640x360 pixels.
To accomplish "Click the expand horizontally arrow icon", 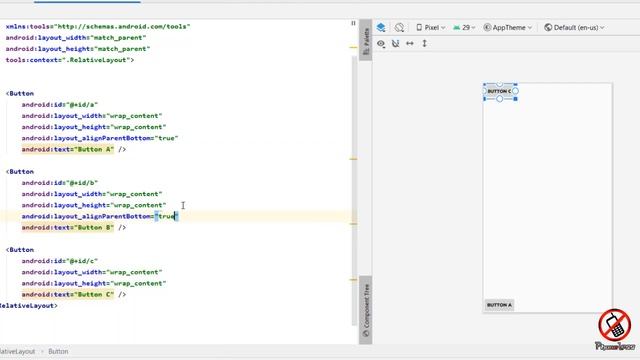I will 410,43.
